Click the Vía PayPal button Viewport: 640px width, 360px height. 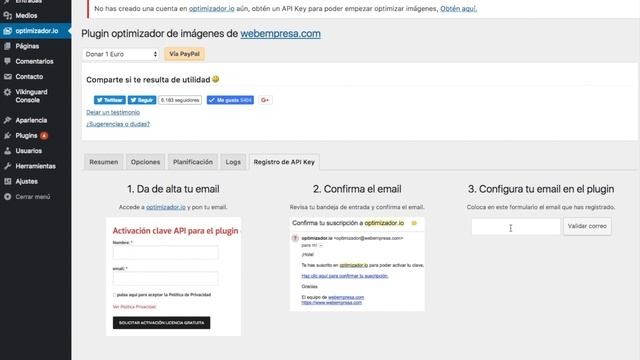[x=184, y=54]
